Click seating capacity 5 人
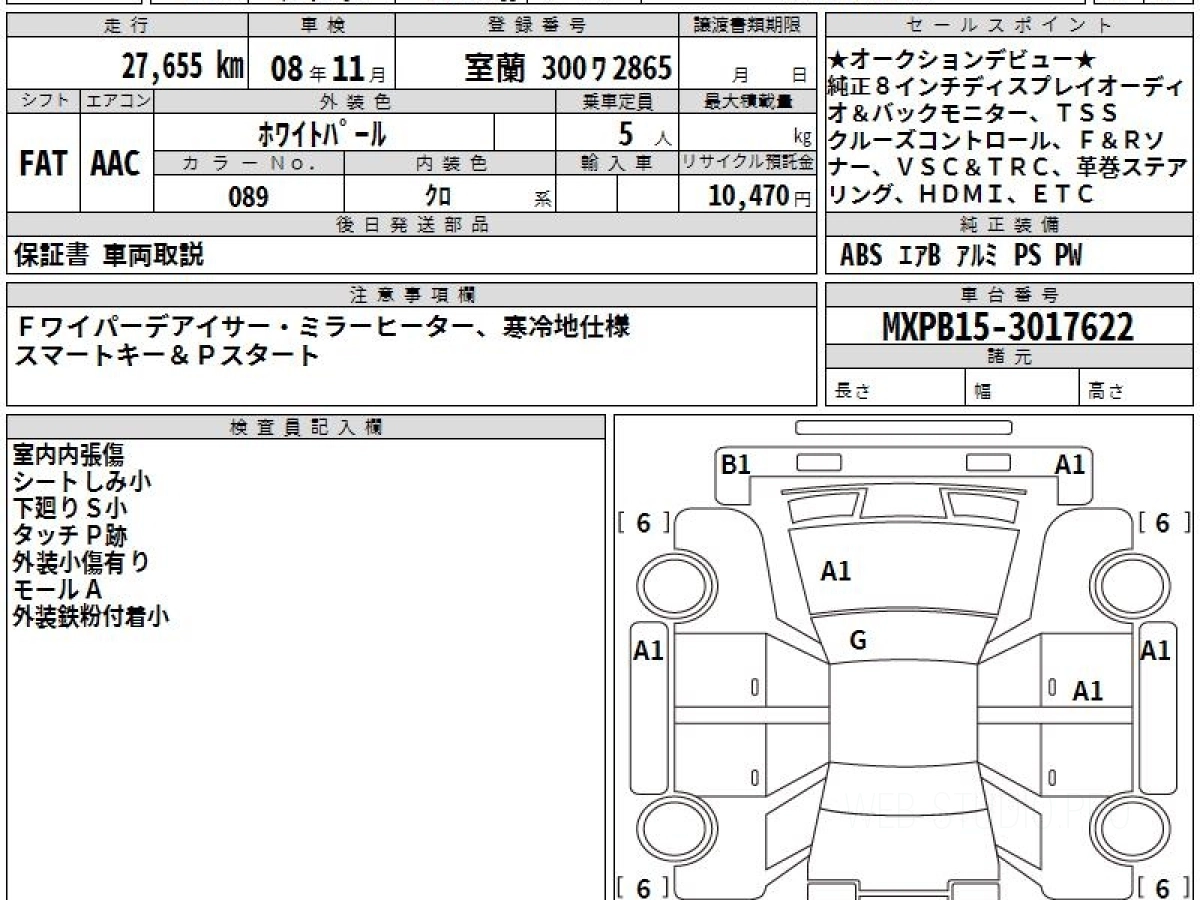The width and height of the screenshot is (1200, 900). coord(644,132)
